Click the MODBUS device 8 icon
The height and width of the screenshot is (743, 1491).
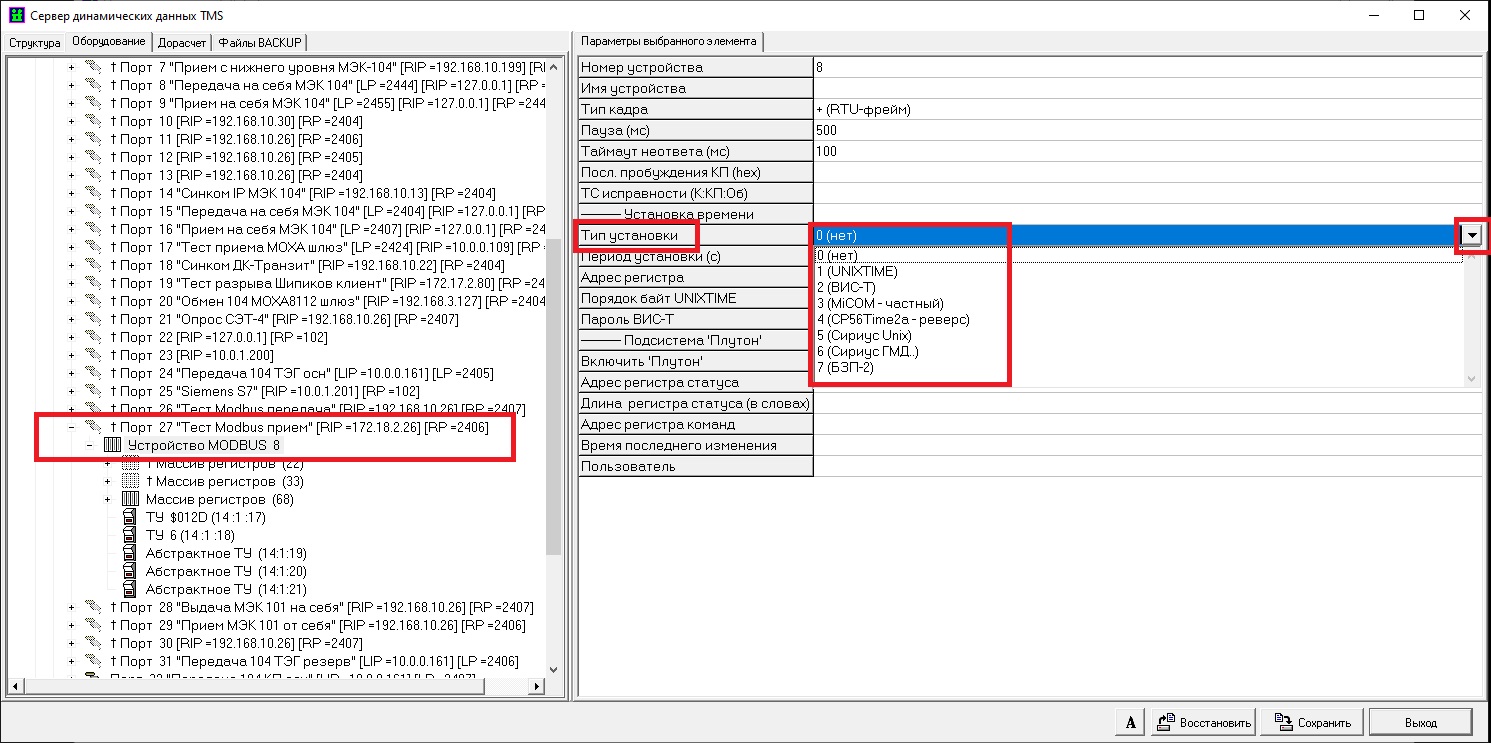point(112,445)
